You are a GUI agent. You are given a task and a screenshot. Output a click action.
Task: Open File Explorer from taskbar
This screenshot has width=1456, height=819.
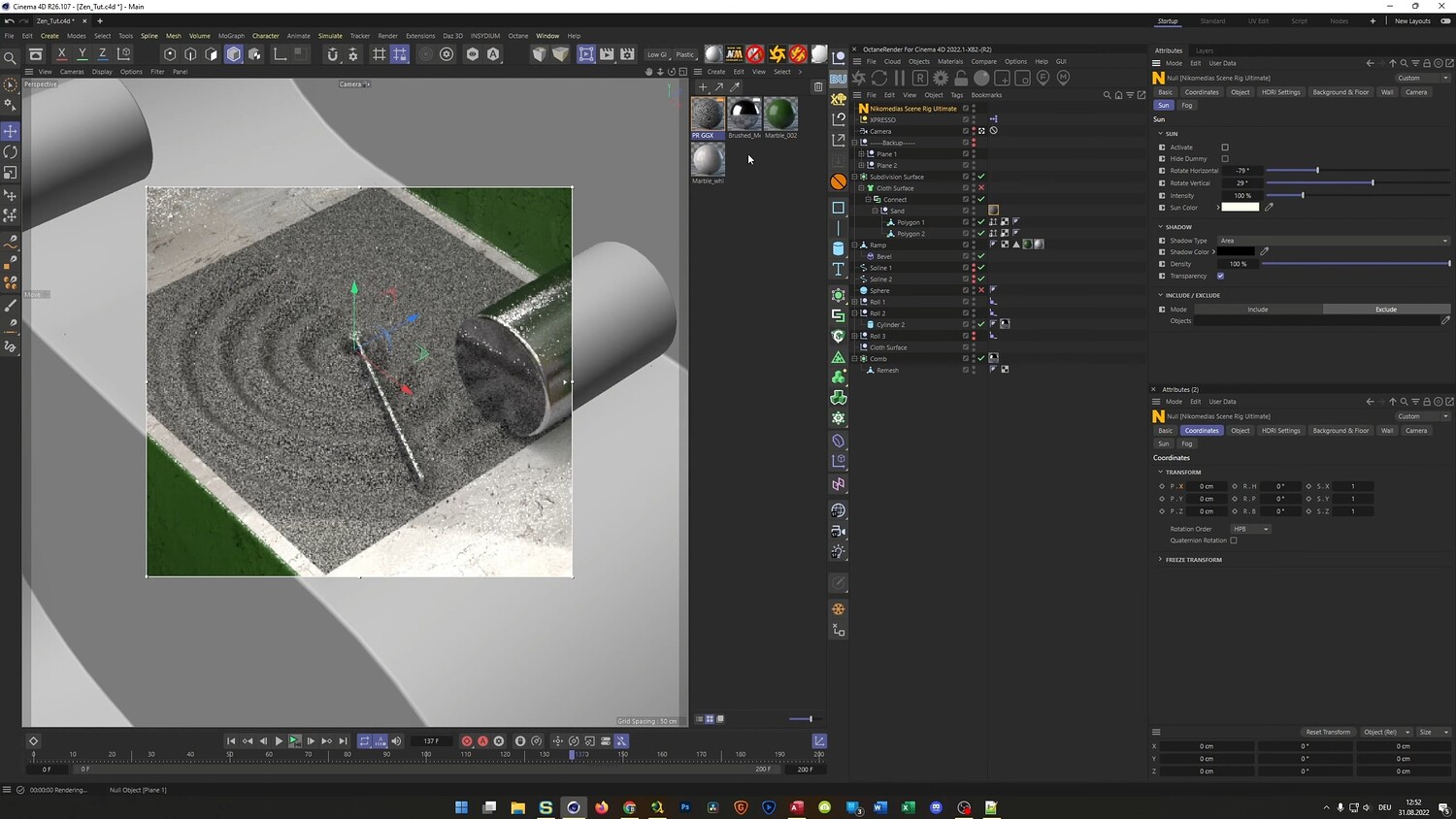517,807
